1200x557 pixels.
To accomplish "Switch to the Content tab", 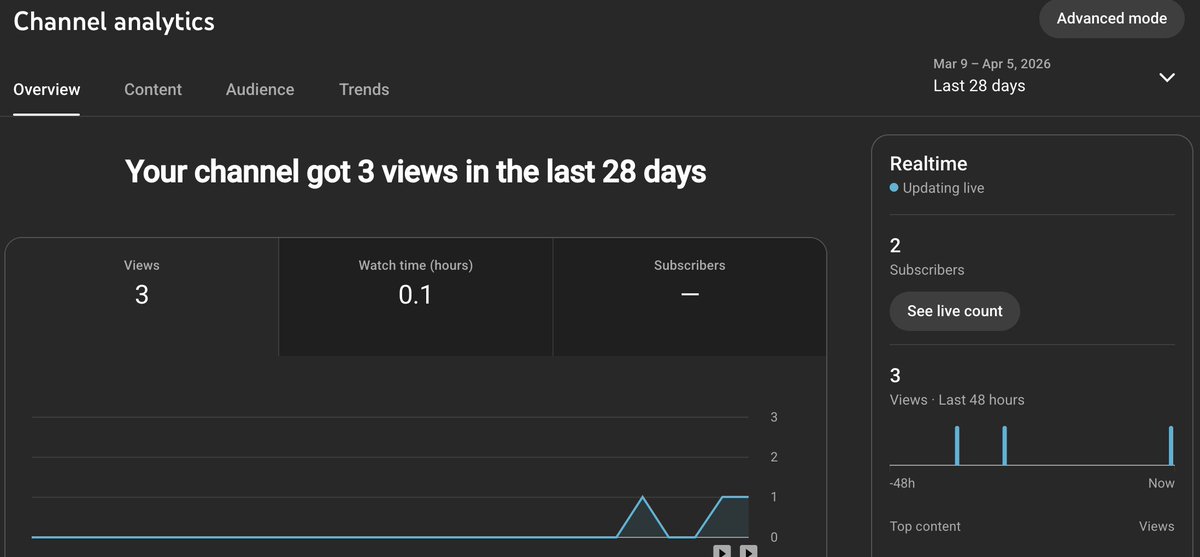I will (153, 89).
